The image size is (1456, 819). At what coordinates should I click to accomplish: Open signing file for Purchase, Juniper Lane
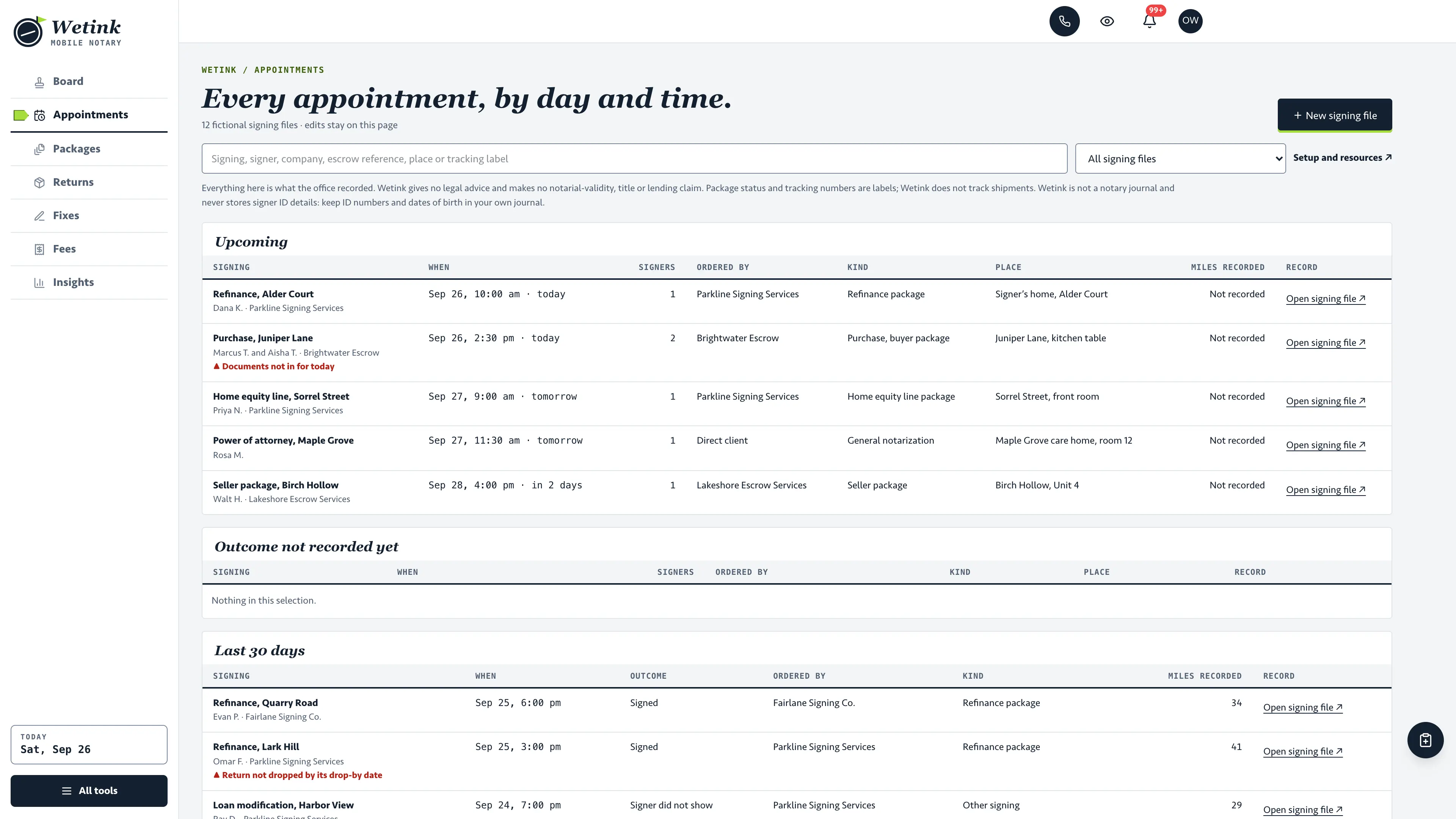(x=1326, y=342)
